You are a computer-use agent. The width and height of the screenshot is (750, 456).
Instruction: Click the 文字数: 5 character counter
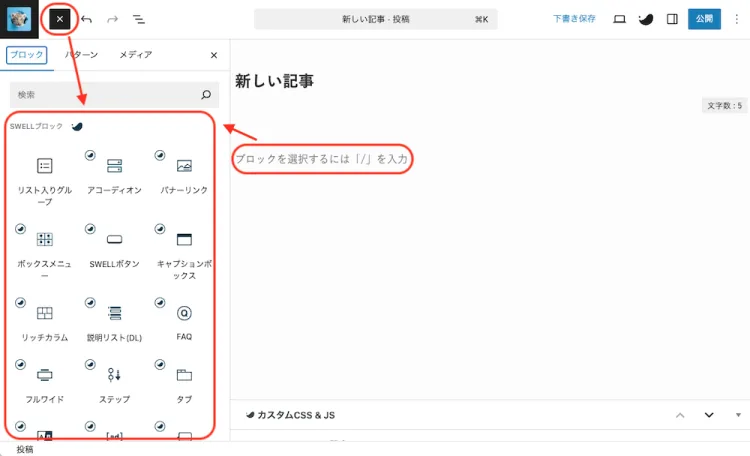pyautogui.click(x=725, y=106)
